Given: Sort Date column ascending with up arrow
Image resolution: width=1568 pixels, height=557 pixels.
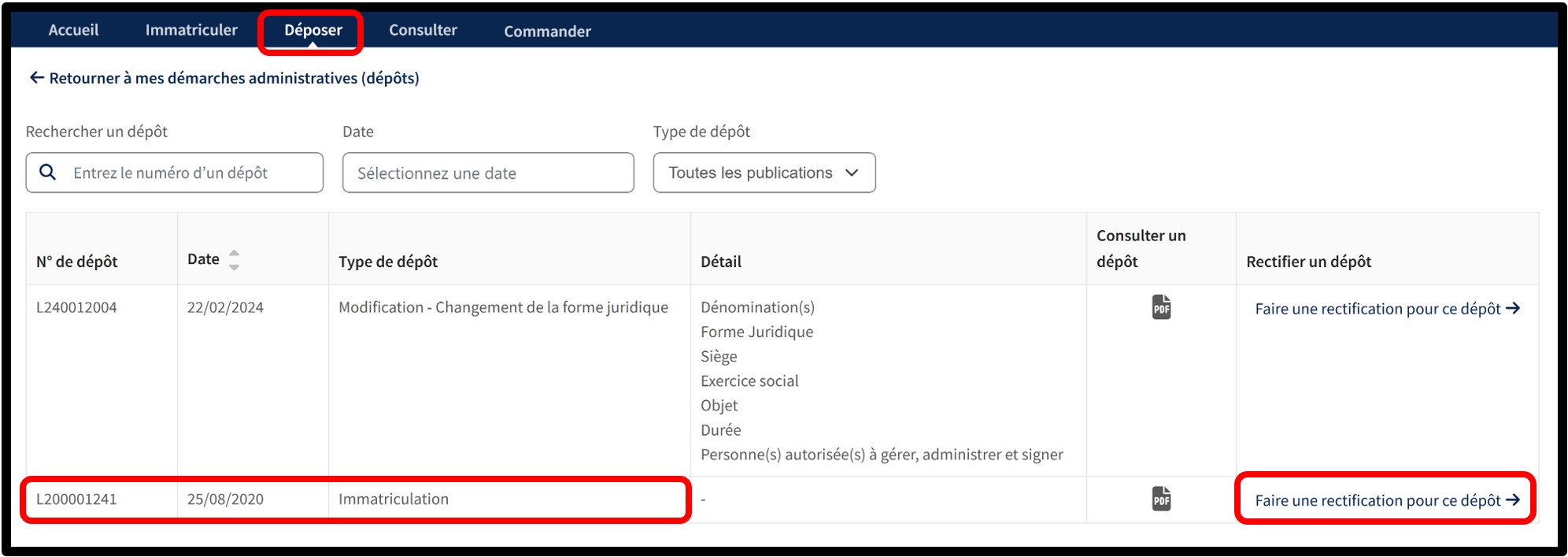Looking at the screenshot, I should (x=234, y=253).
